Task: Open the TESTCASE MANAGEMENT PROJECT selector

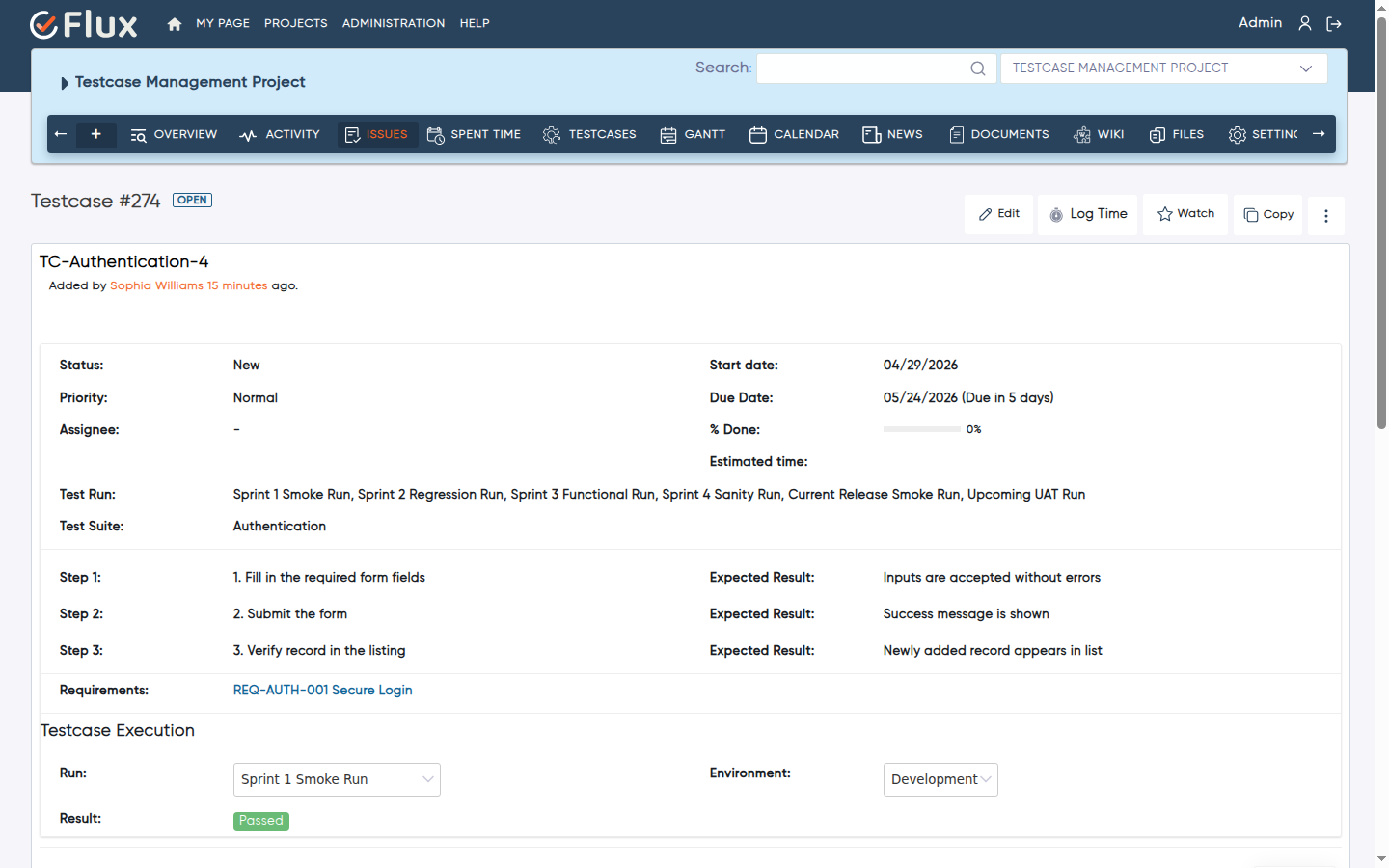Action: (x=1164, y=68)
